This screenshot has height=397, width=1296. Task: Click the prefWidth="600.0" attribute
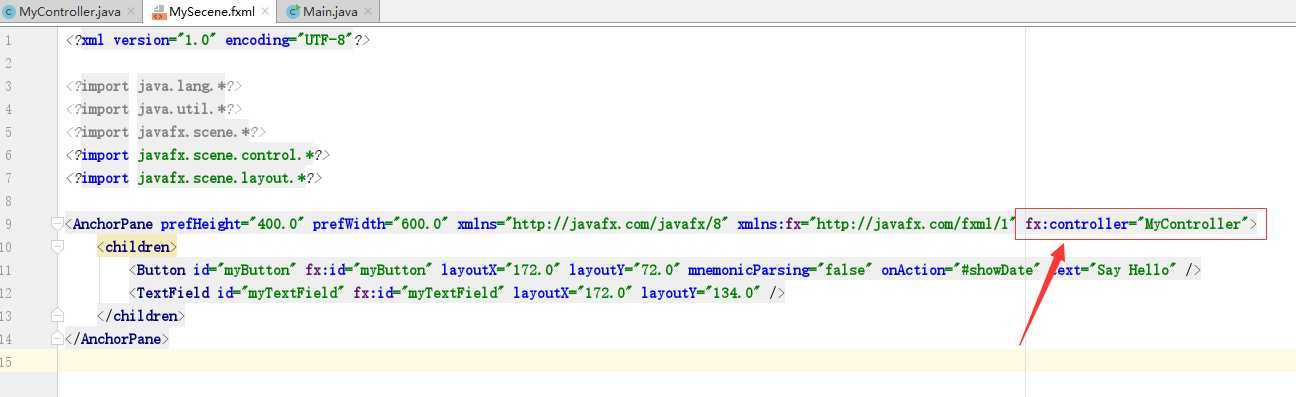point(380,224)
